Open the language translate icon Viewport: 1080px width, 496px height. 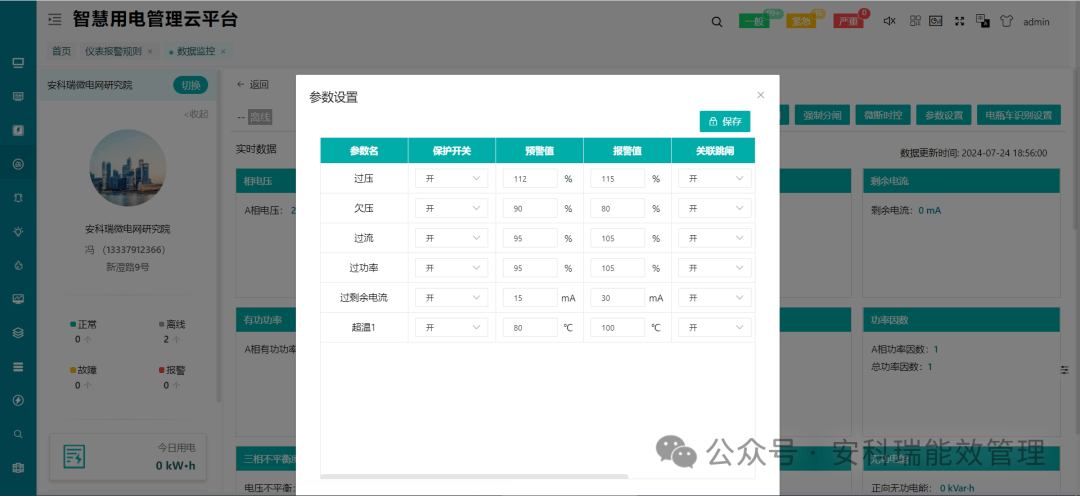[x=983, y=21]
